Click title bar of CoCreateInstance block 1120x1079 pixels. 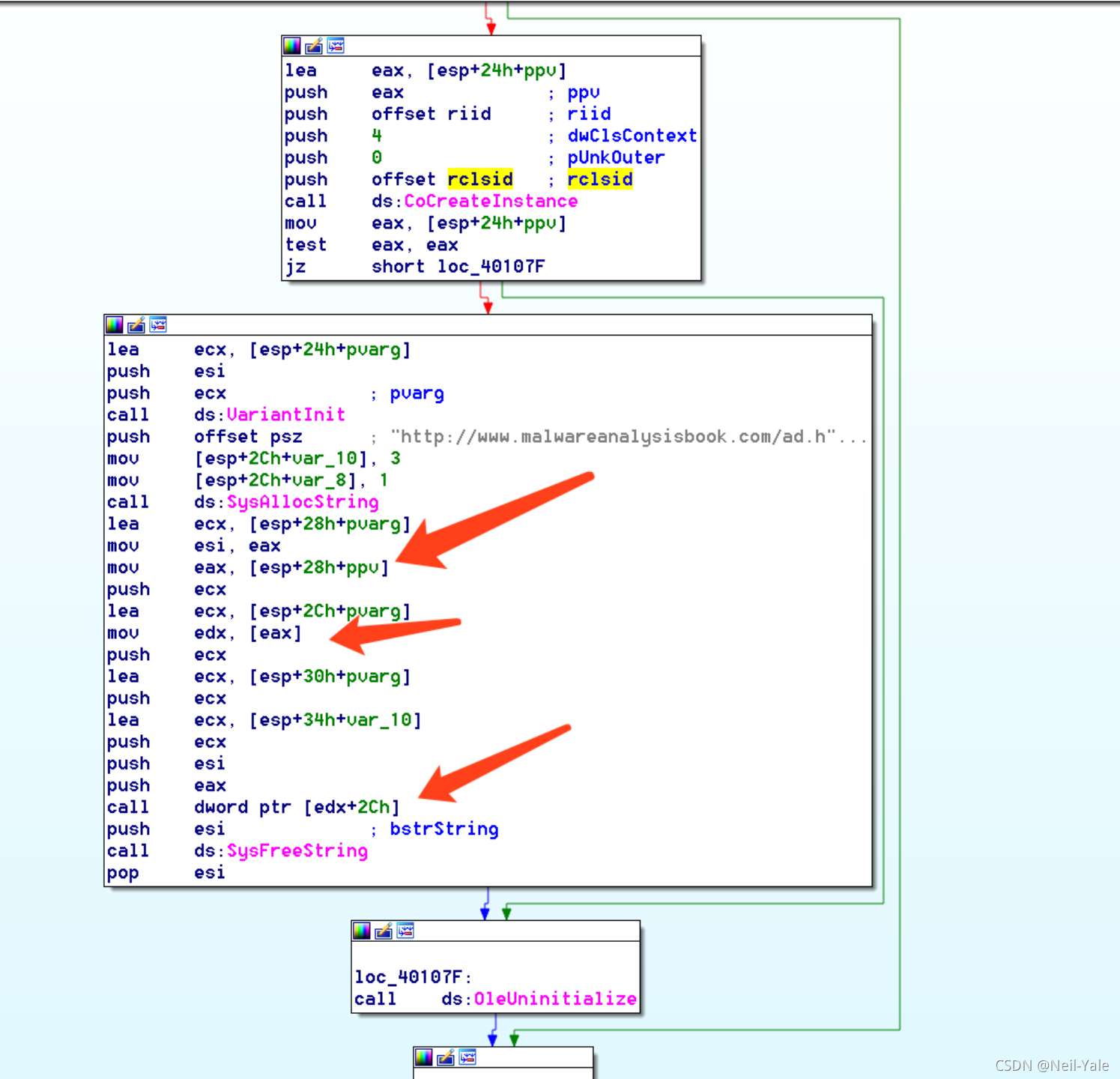[x=491, y=46]
